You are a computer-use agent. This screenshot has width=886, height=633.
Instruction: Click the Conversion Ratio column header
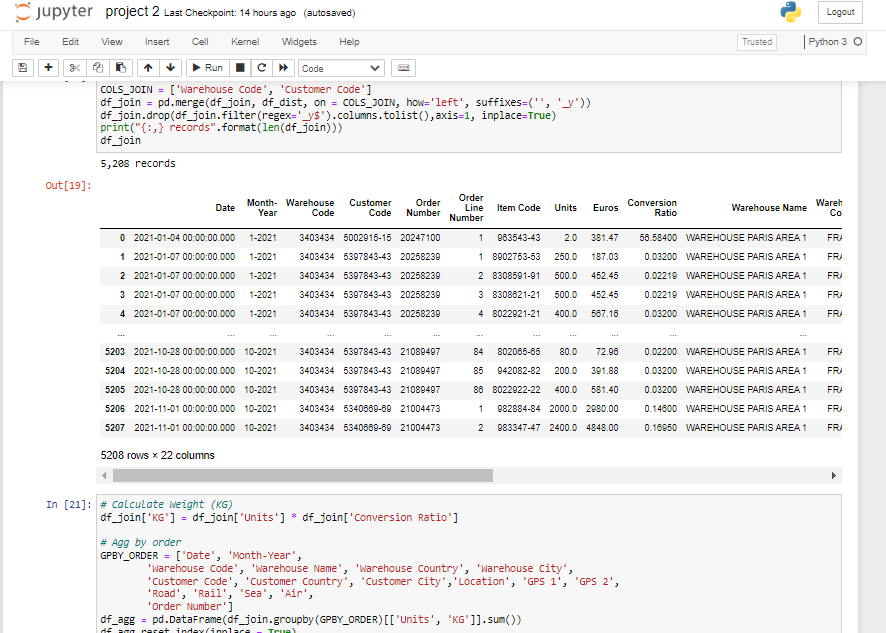(x=652, y=208)
